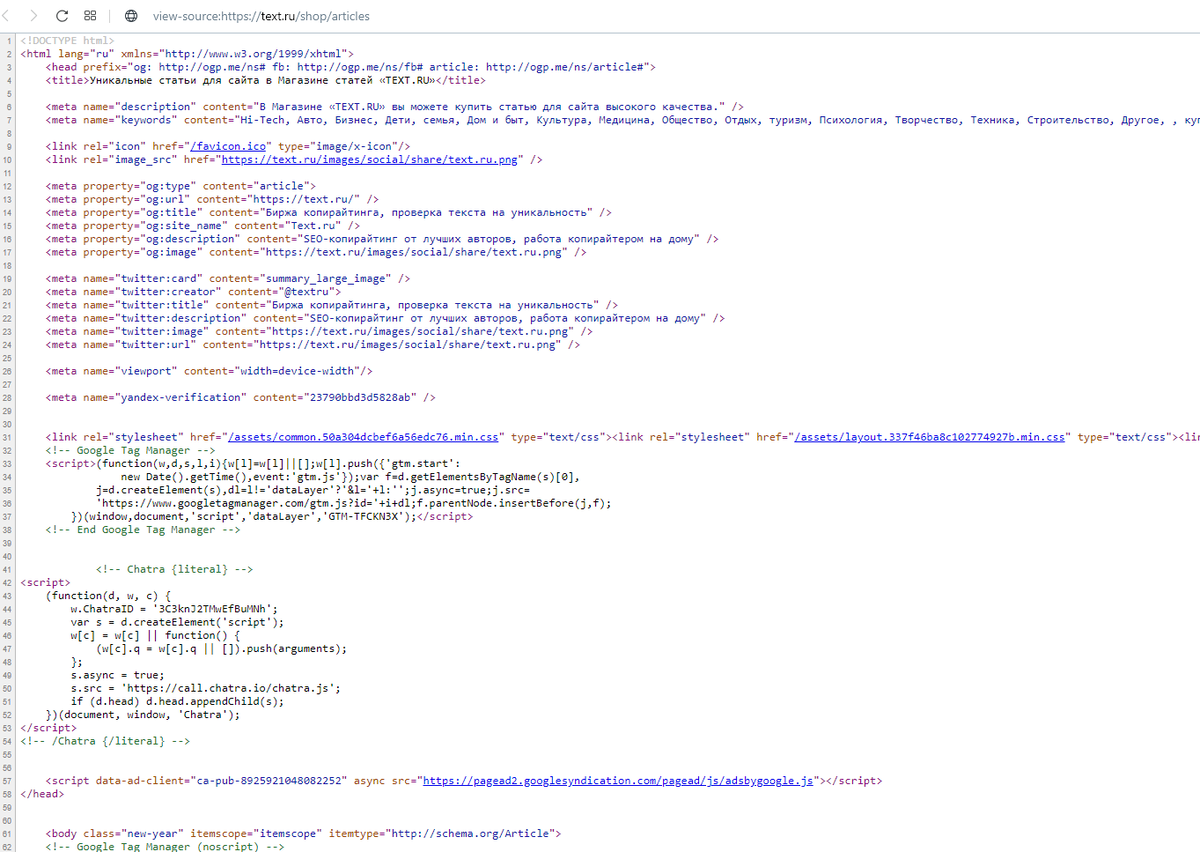Open the common.50a304dcbef6a56edc76.min.css link

pos(364,437)
